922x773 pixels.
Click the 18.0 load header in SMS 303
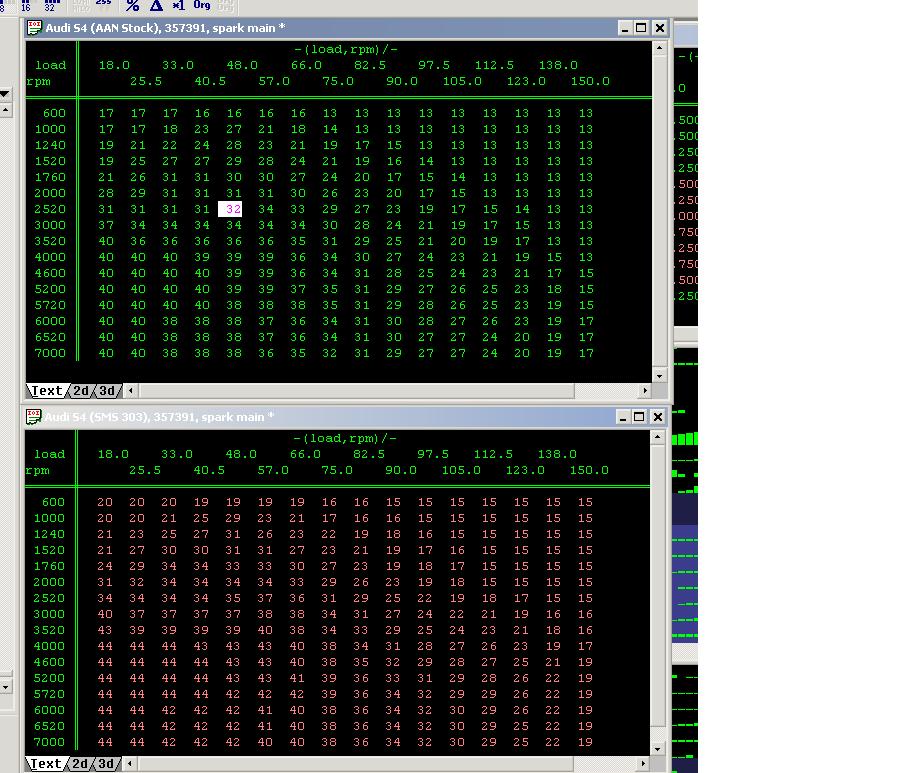tap(113, 454)
